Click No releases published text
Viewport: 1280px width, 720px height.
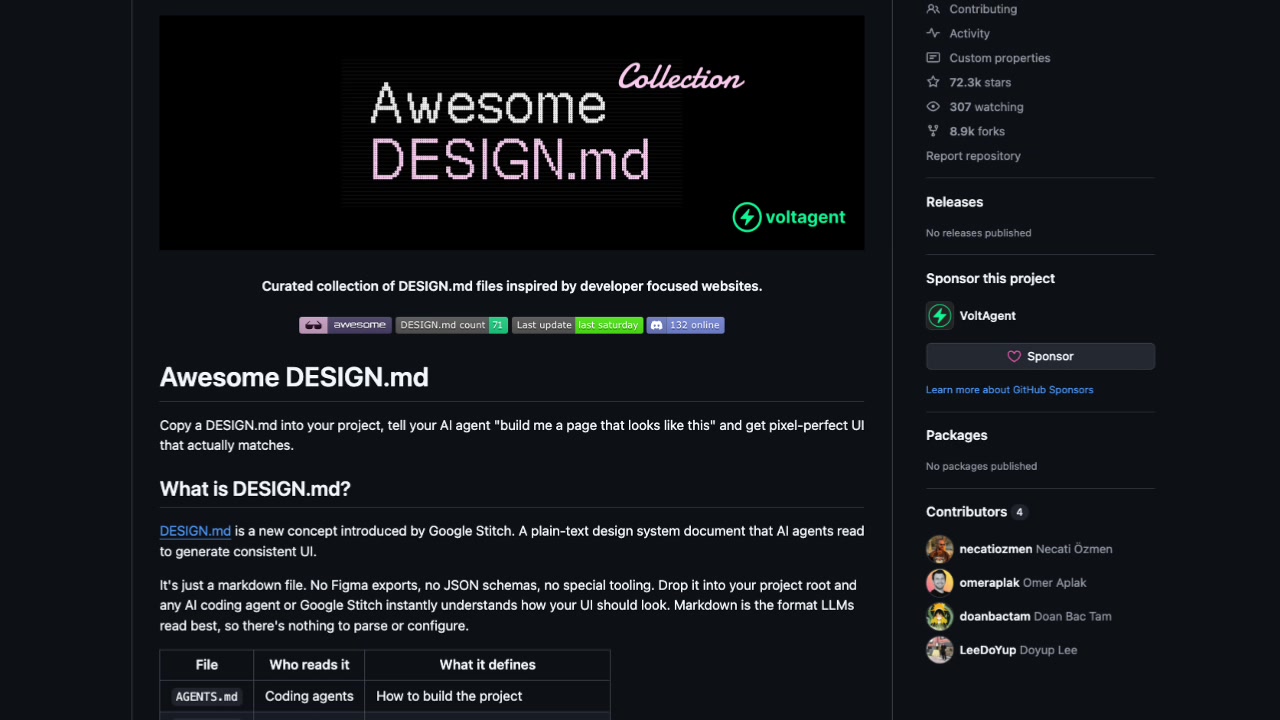(x=978, y=233)
